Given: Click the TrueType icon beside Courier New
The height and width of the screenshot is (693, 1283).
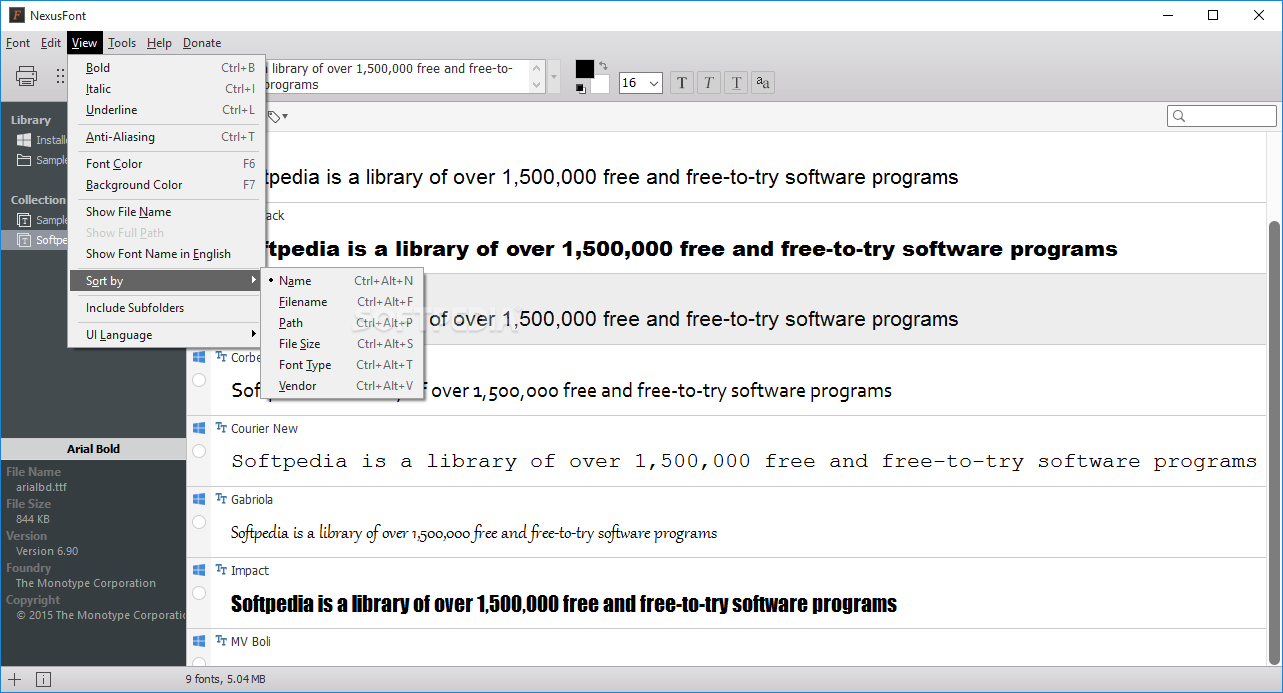Looking at the screenshot, I should (x=221, y=428).
